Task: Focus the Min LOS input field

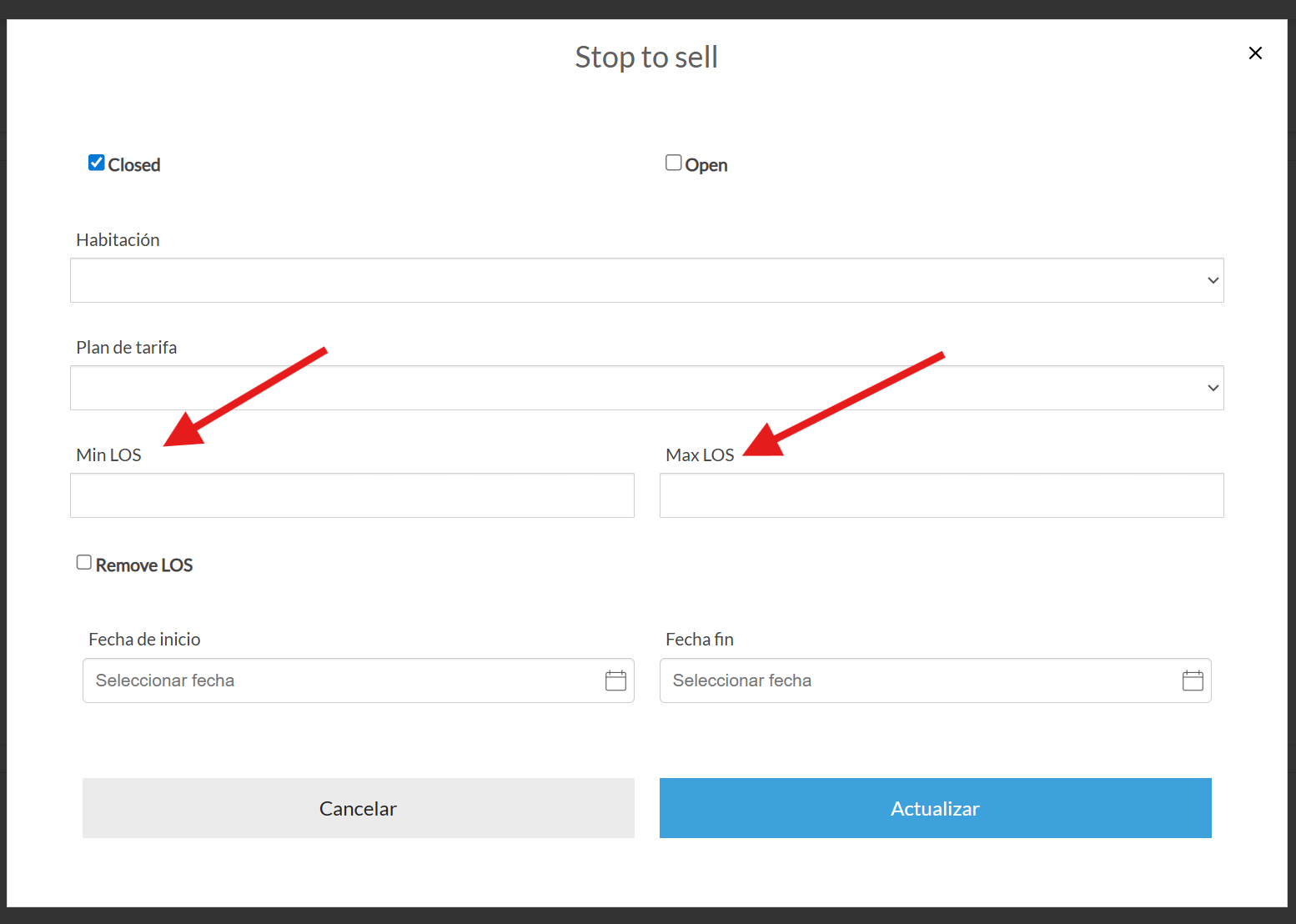Action: [x=352, y=495]
